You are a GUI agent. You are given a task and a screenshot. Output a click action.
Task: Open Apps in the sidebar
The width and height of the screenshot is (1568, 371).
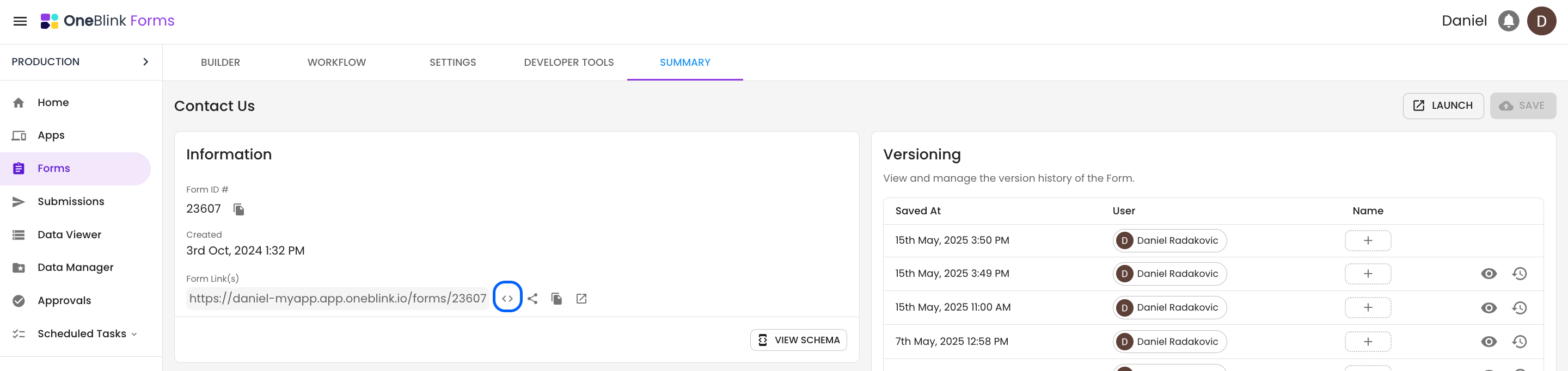tap(76, 135)
